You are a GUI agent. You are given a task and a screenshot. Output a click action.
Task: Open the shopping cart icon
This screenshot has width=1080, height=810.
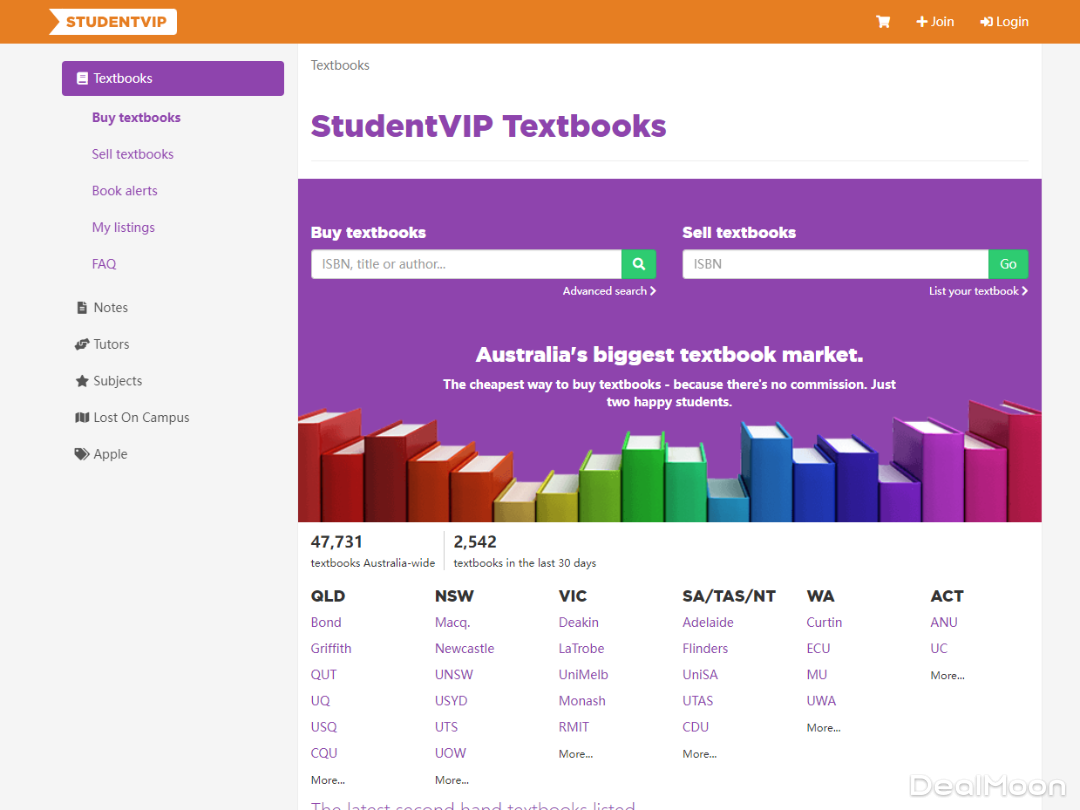pyautogui.click(x=883, y=21)
